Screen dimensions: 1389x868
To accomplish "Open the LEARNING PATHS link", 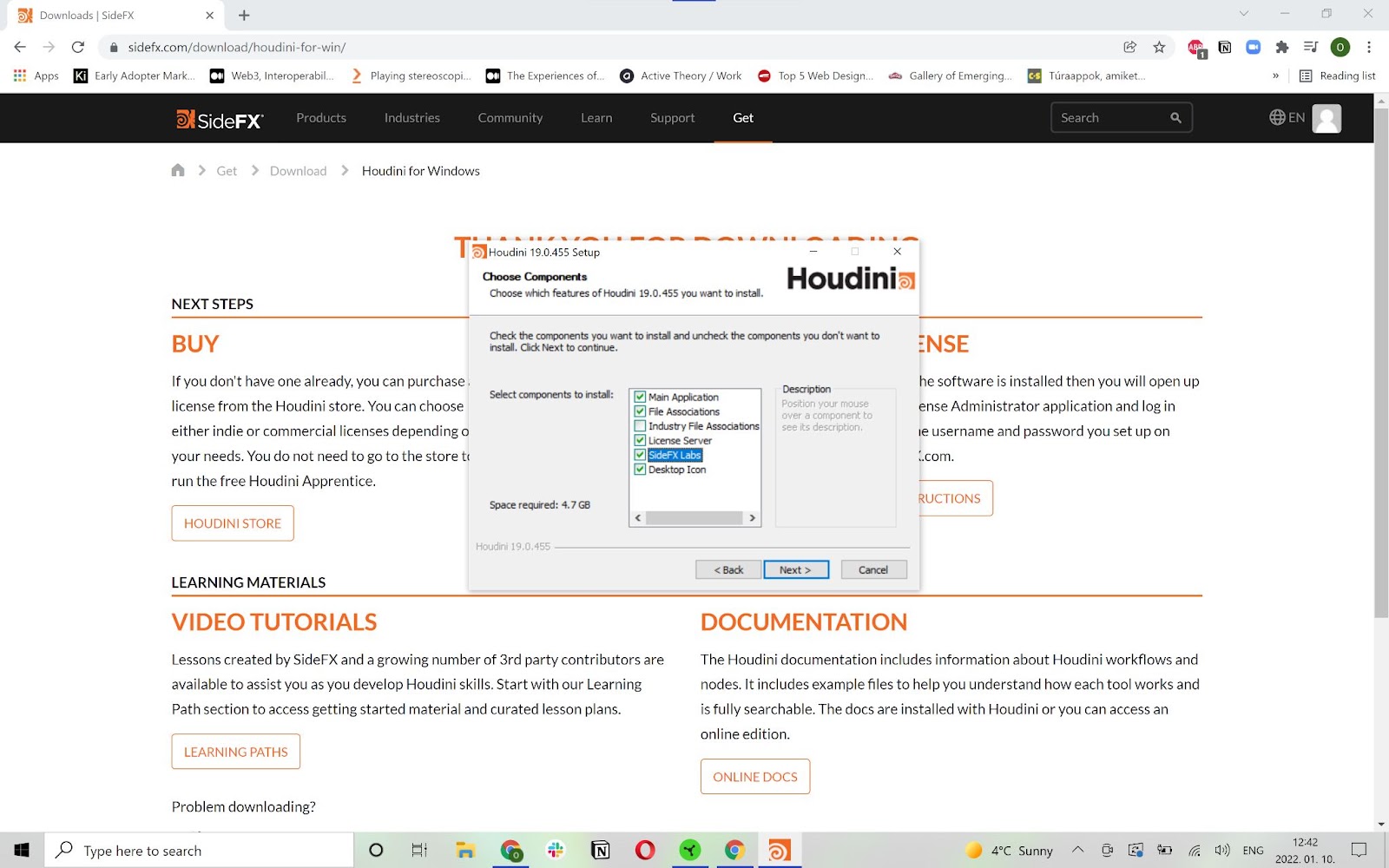I will point(236,752).
